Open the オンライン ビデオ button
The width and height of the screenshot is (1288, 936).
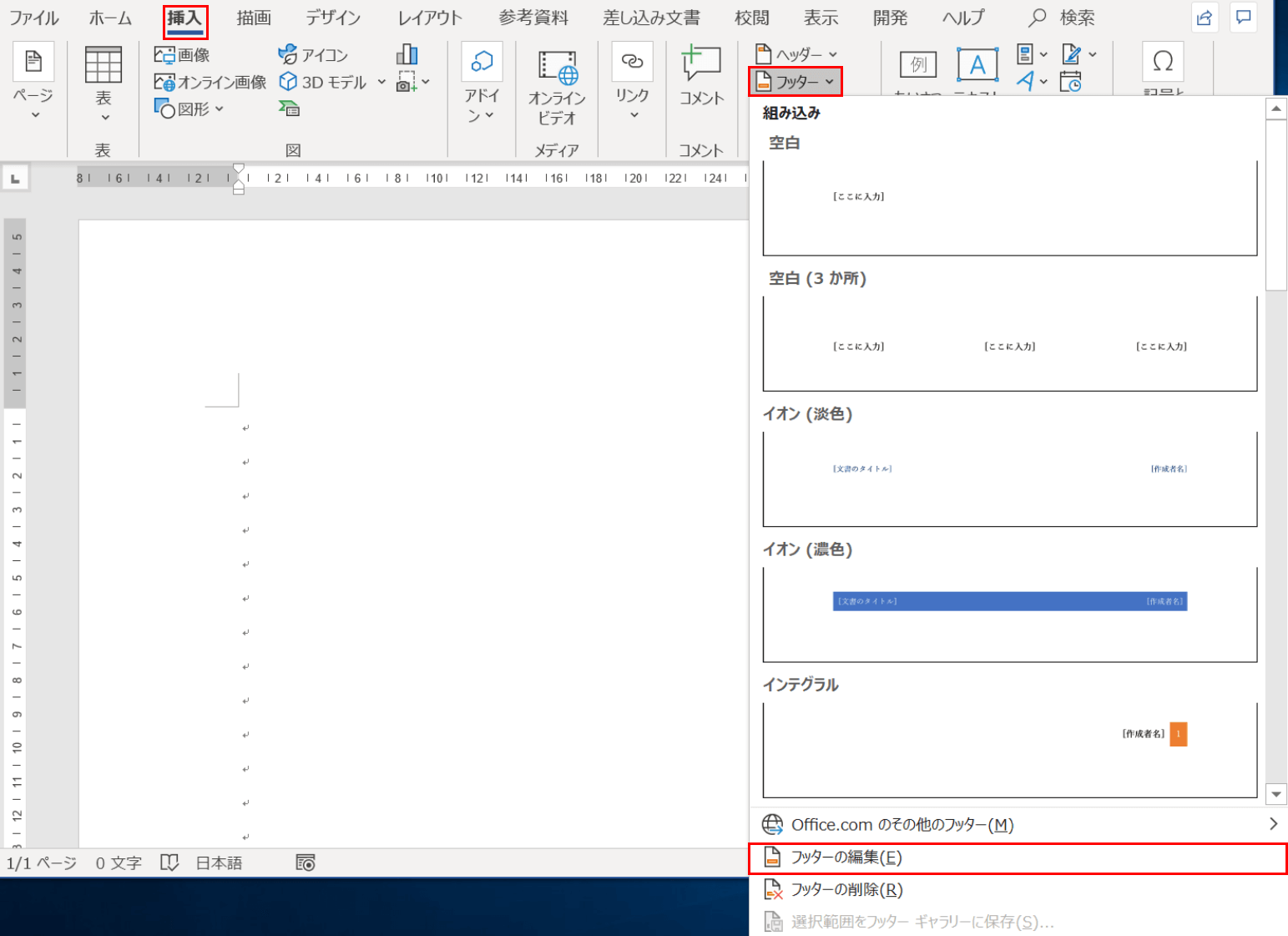[557, 89]
